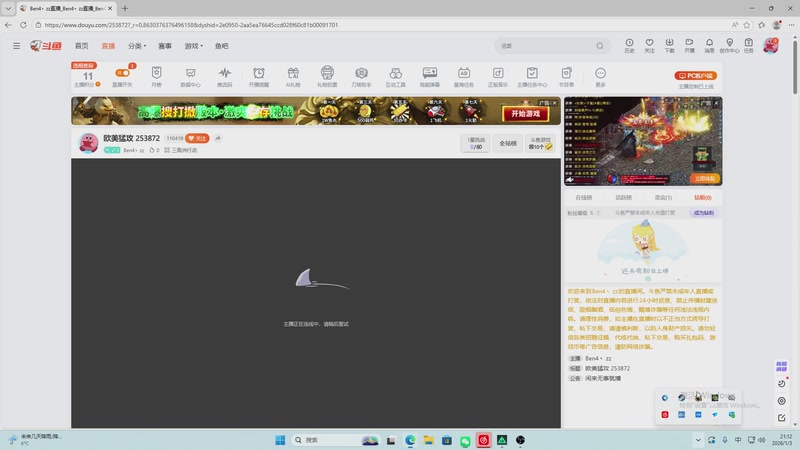Open the 三角洲行动 category link
The height and width of the screenshot is (450, 800).
[x=181, y=150]
